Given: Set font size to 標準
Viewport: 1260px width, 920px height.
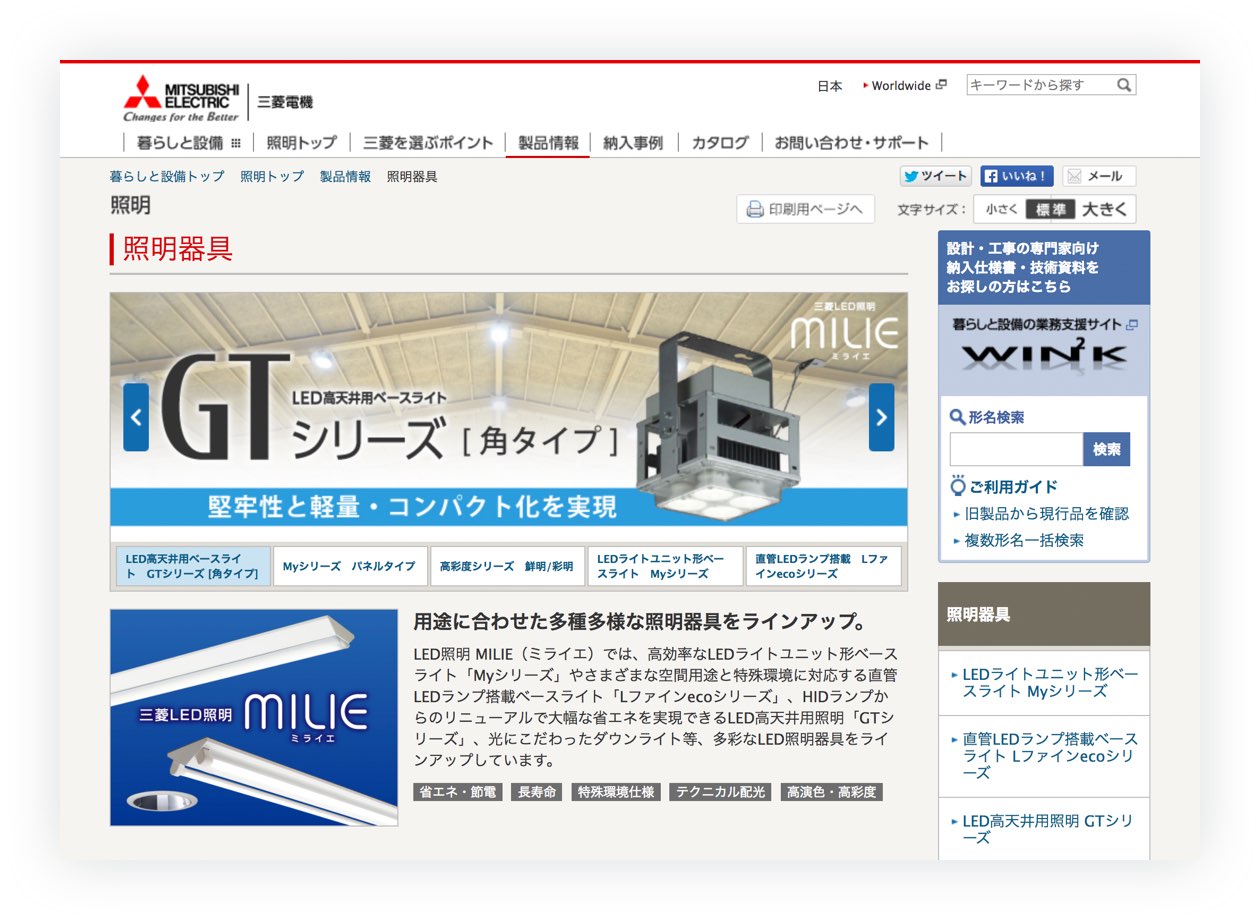Looking at the screenshot, I should (x=1050, y=209).
